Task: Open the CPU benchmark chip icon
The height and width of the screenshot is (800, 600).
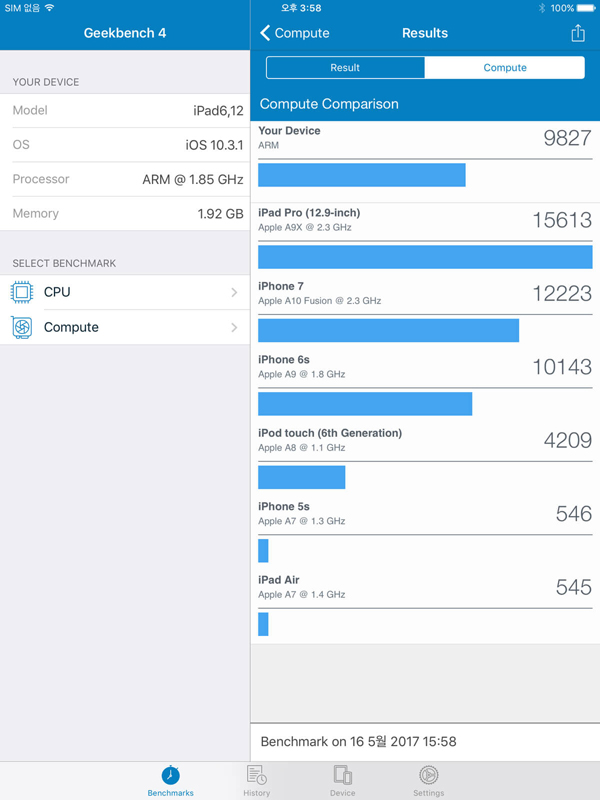Action: [22, 292]
